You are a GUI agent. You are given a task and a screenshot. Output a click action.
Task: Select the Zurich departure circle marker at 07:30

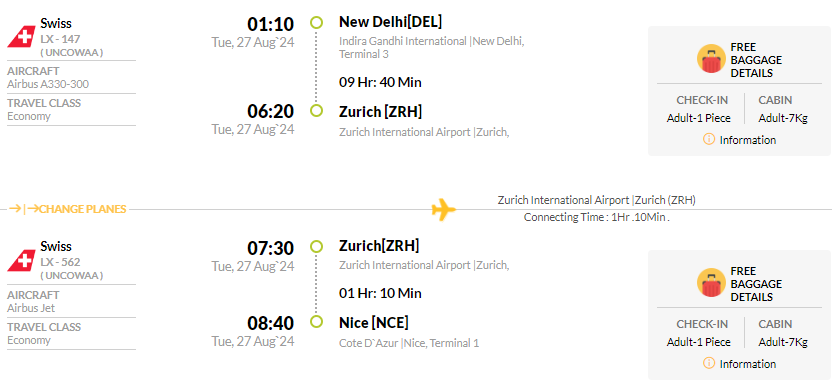point(316,246)
